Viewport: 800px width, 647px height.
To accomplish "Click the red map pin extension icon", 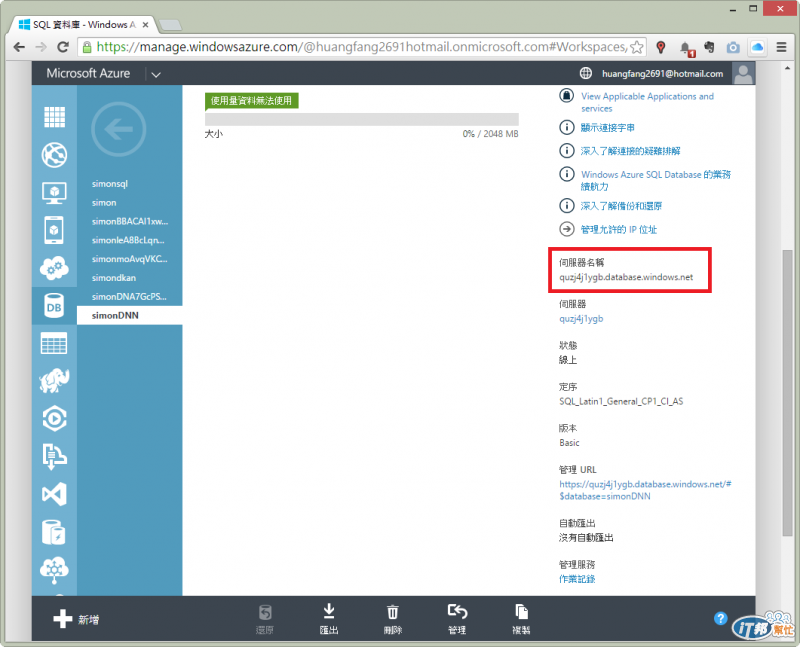I will coord(661,47).
